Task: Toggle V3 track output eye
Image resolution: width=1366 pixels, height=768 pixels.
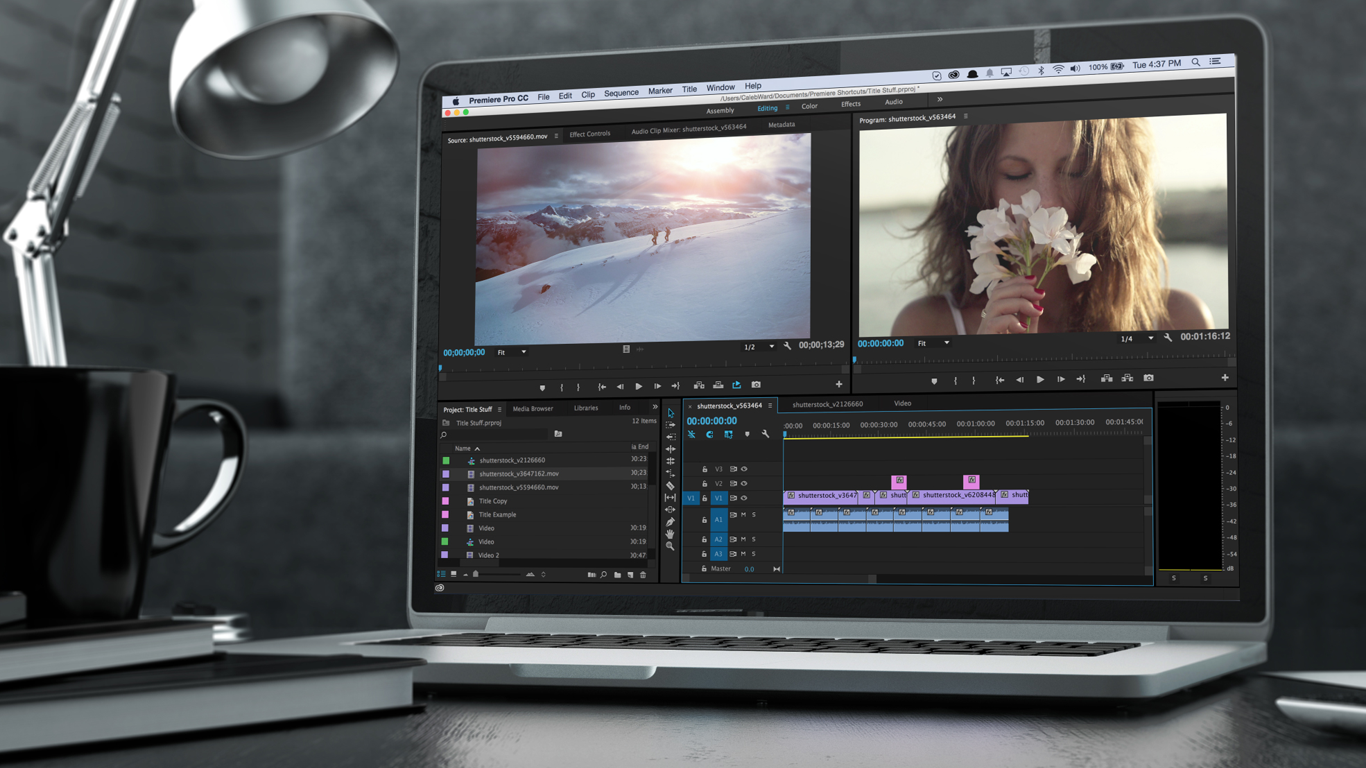Action: pyautogui.click(x=744, y=469)
